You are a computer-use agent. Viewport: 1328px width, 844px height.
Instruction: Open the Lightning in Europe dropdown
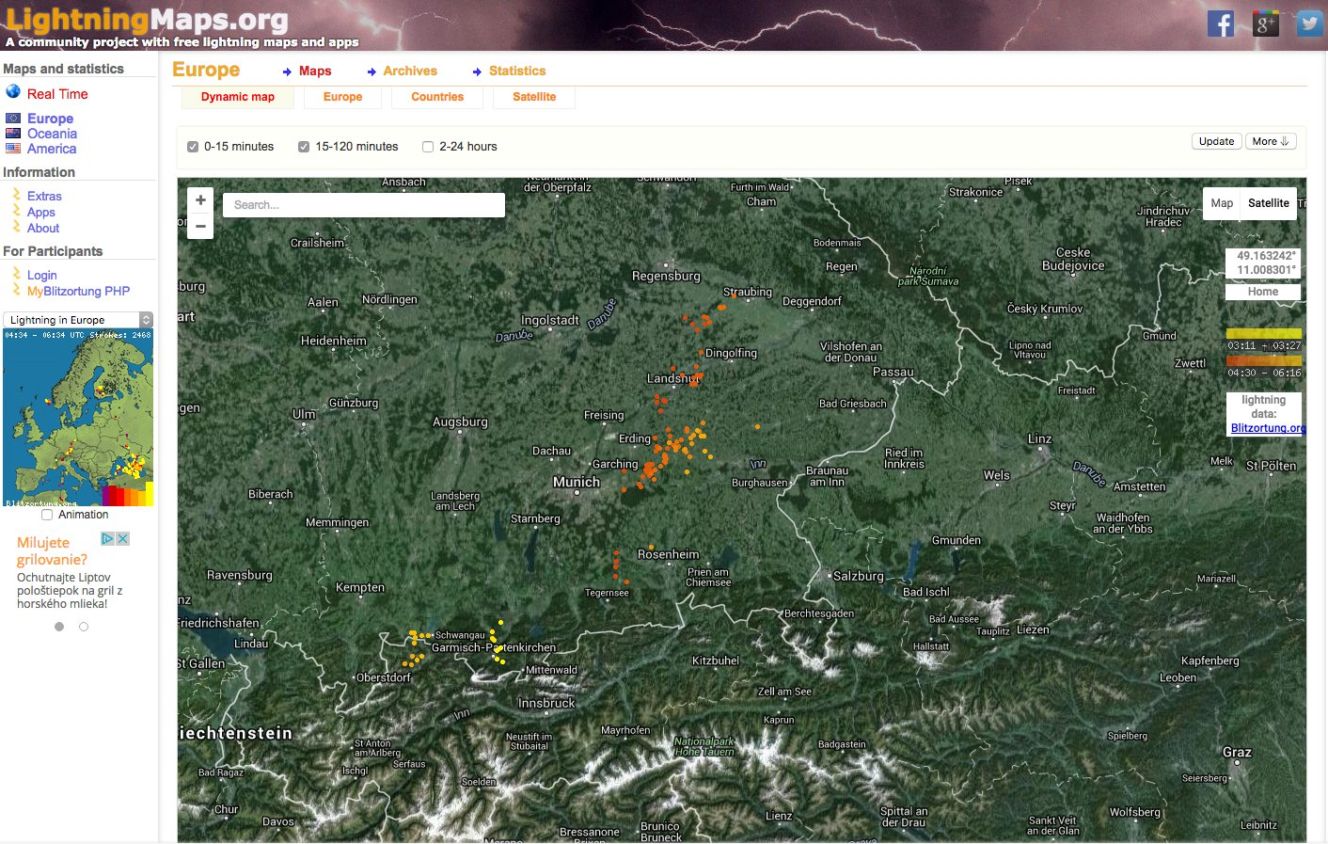[78, 320]
